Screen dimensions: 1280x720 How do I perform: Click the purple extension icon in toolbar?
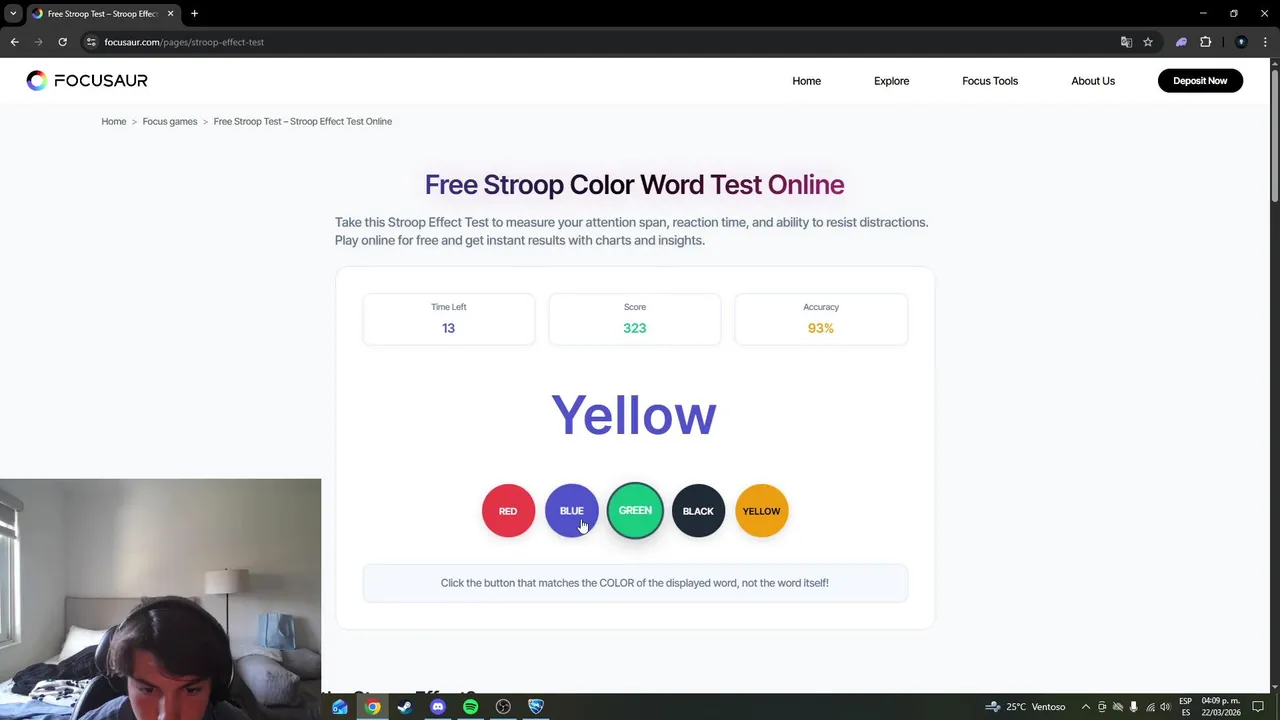[1181, 42]
